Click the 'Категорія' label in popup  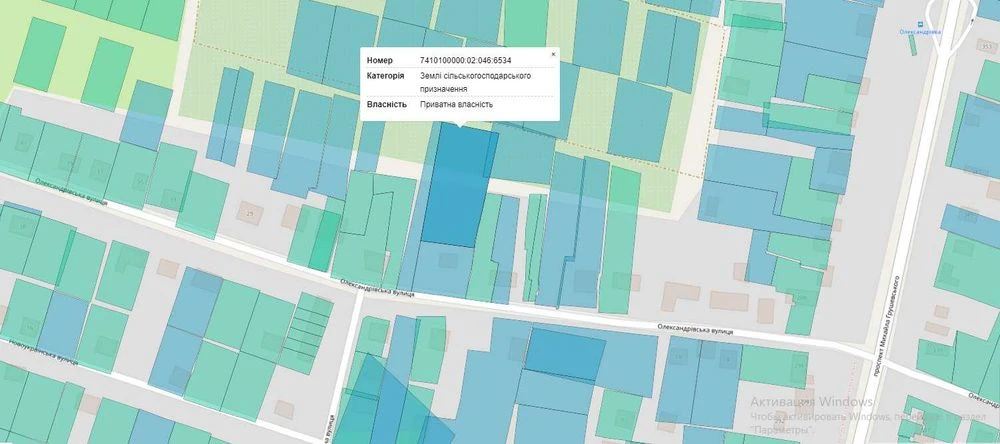coord(385,76)
